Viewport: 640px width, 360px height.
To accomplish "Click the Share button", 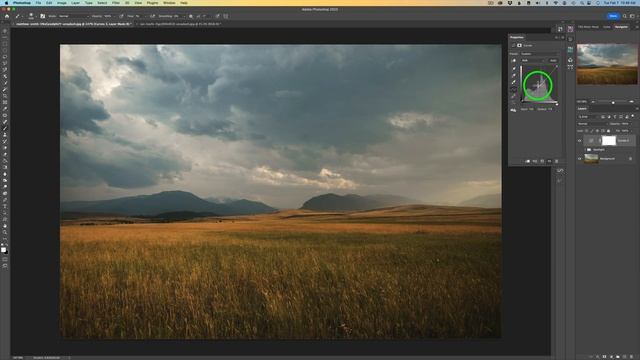I will [x=613, y=16].
